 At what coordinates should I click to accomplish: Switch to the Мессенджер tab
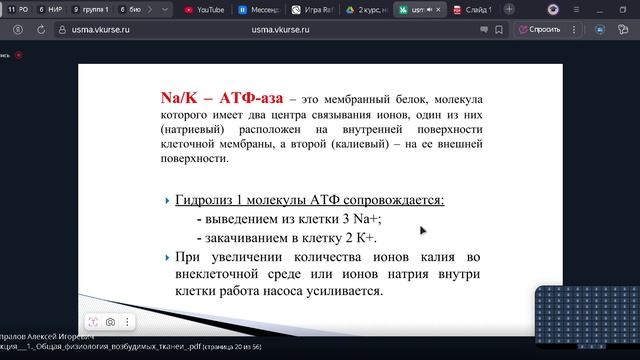tap(259, 10)
